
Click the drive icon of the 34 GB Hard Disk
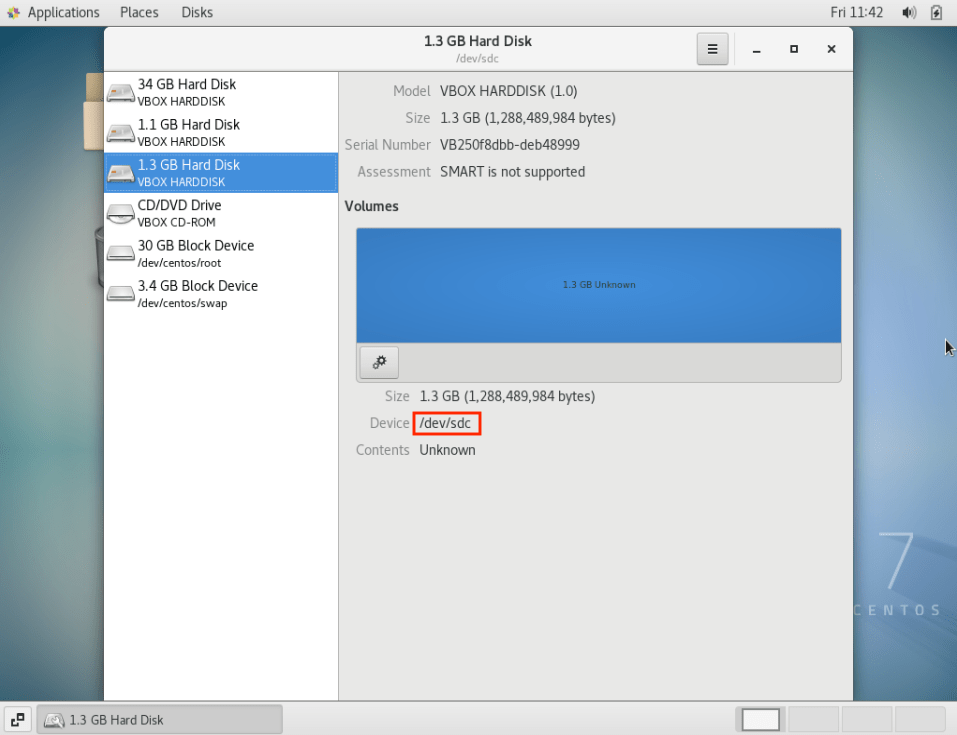click(120, 91)
